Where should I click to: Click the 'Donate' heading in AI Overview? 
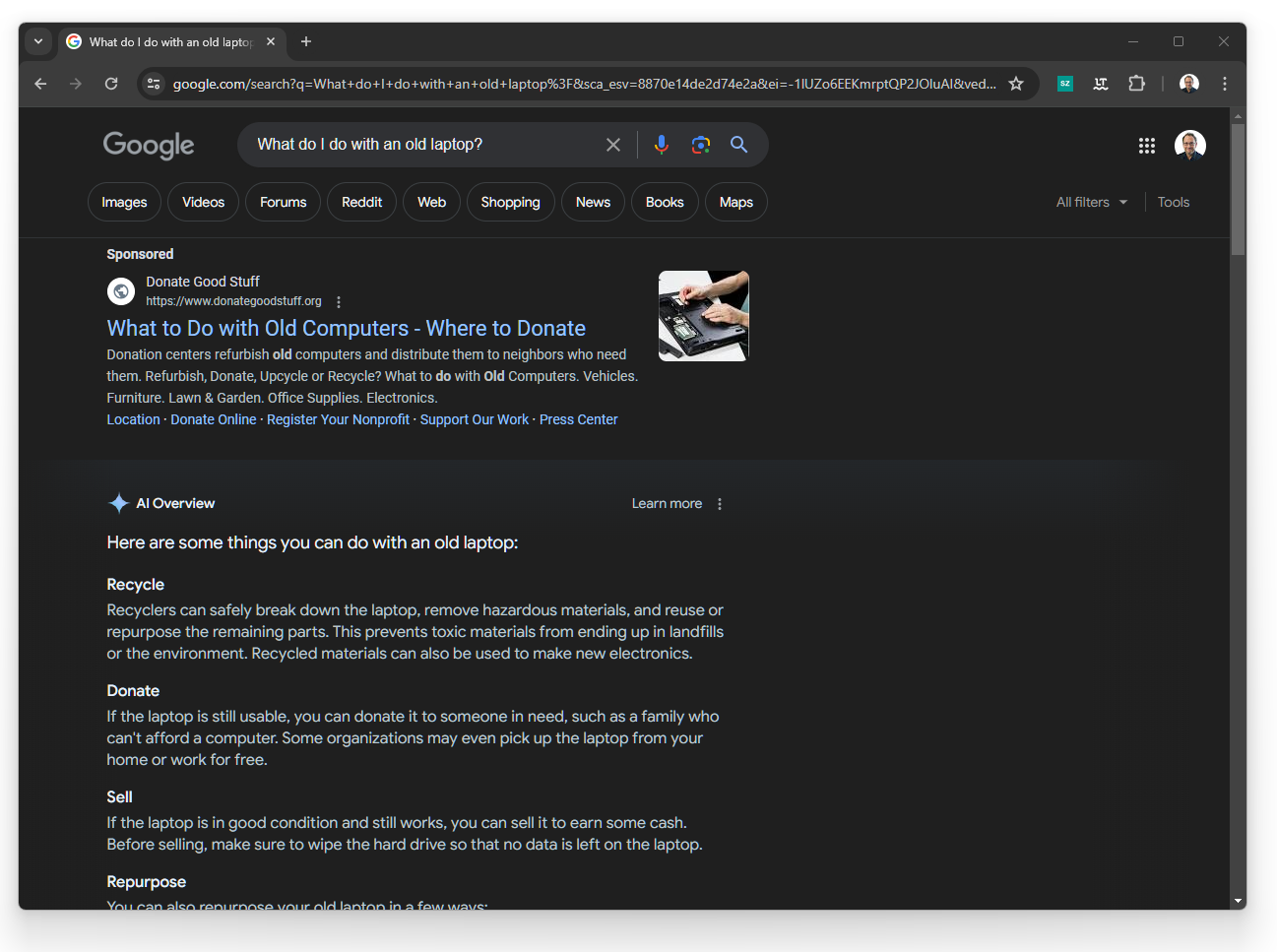click(x=133, y=691)
